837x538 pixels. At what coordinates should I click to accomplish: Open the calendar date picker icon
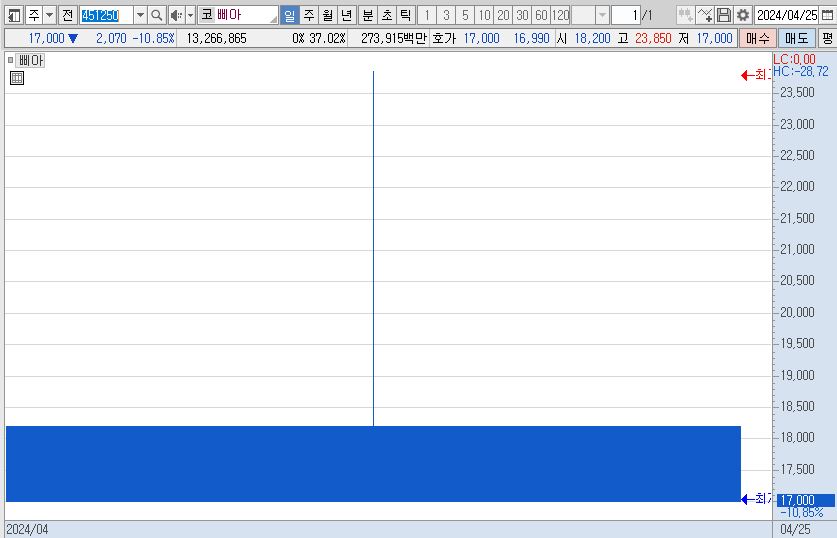(827, 15)
